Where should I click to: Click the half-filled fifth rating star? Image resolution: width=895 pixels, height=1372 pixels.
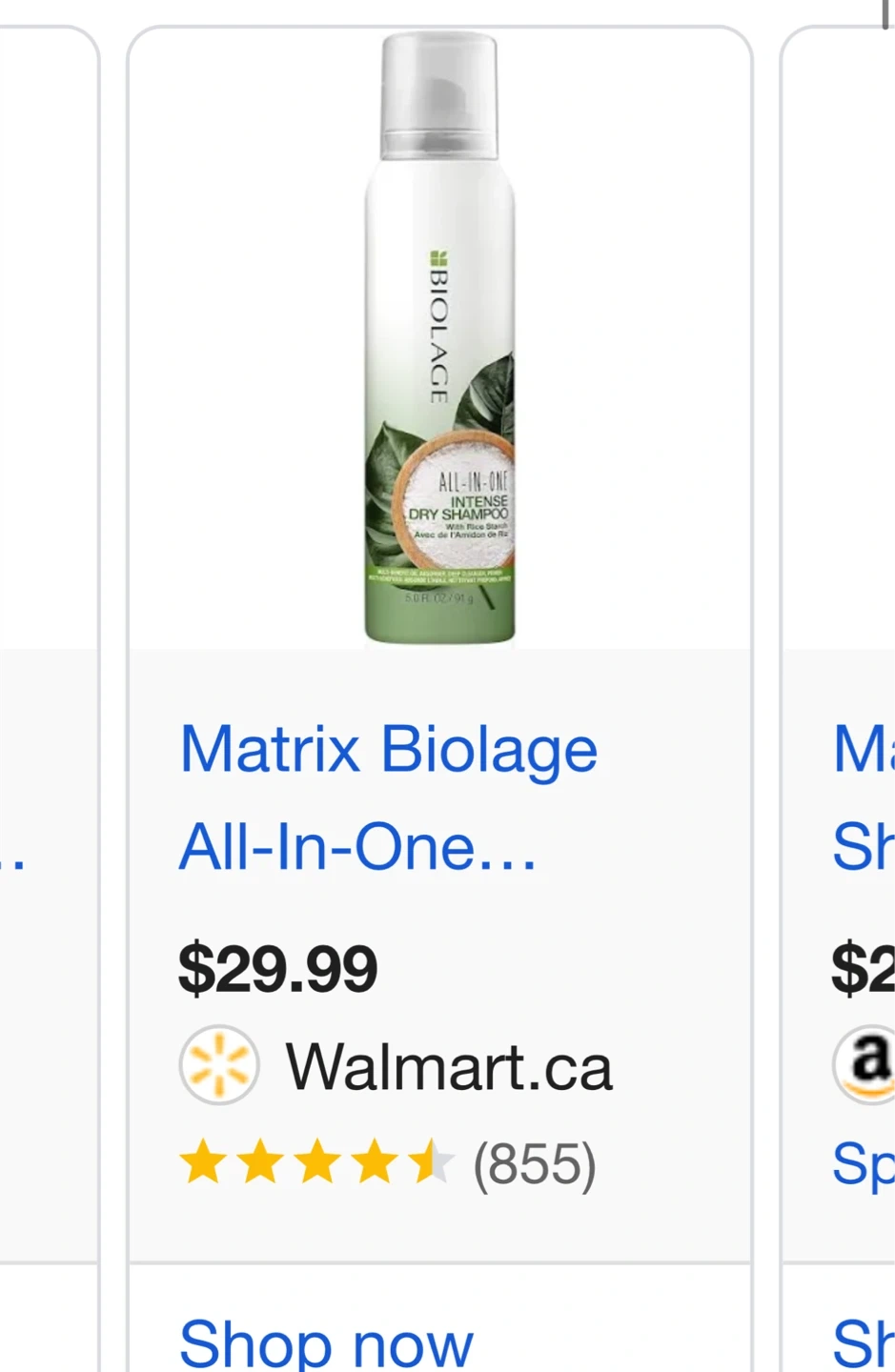pos(431,1163)
